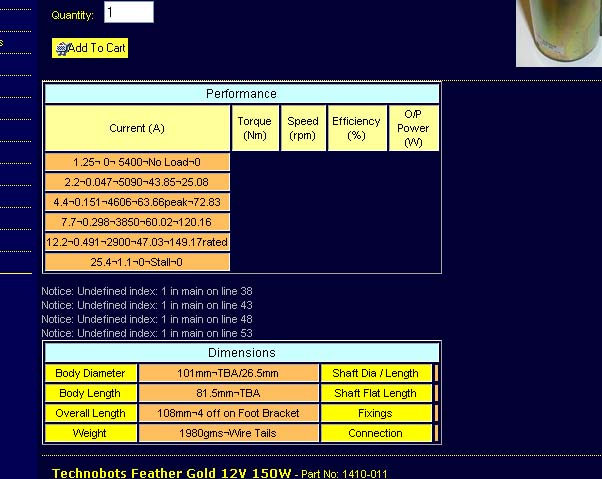Click the Overall Length label cell
Image resolution: width=602 pixels, height=479 pixels.
tap(90, 413)
